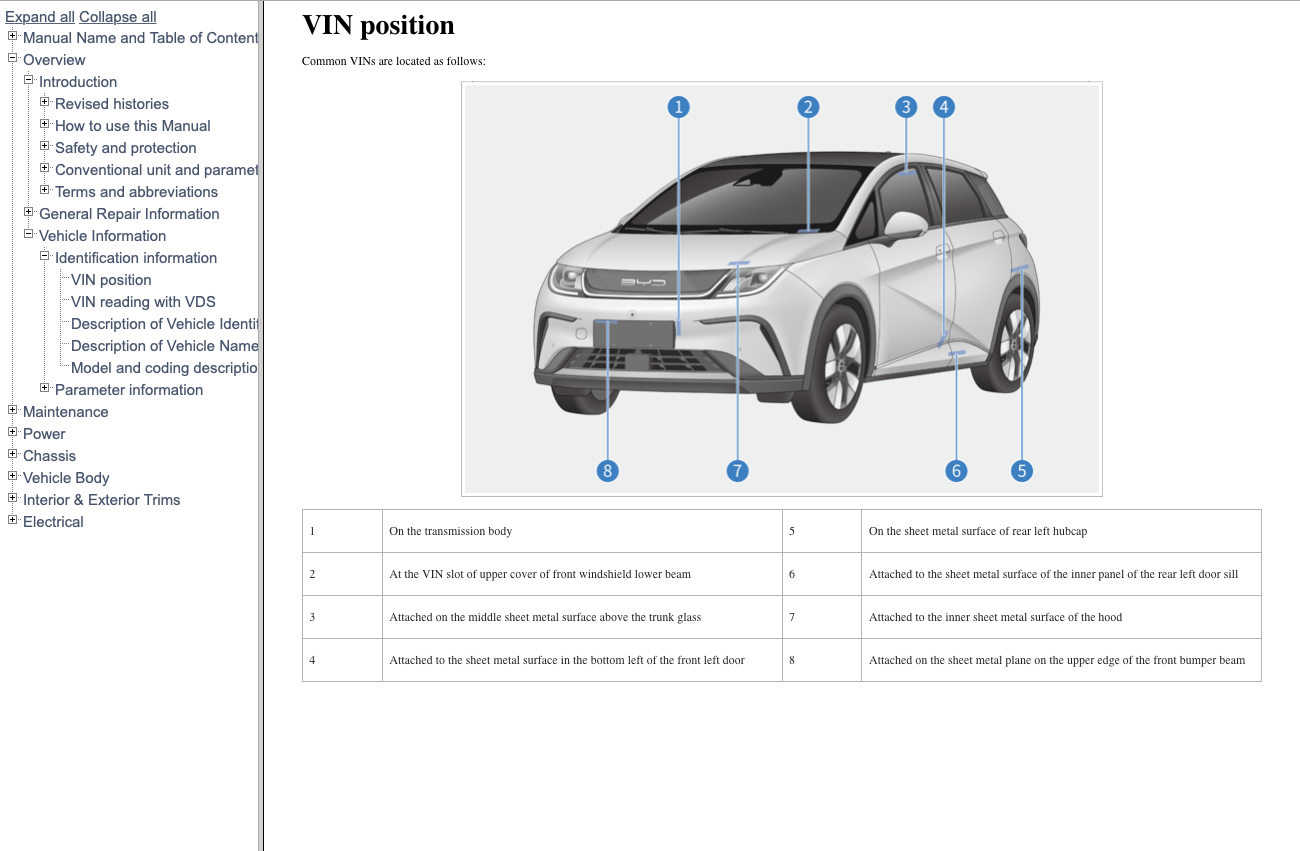Collapse the Introduction tree node
Viewport: 1300px width, 851px height.
click(29, 81)
